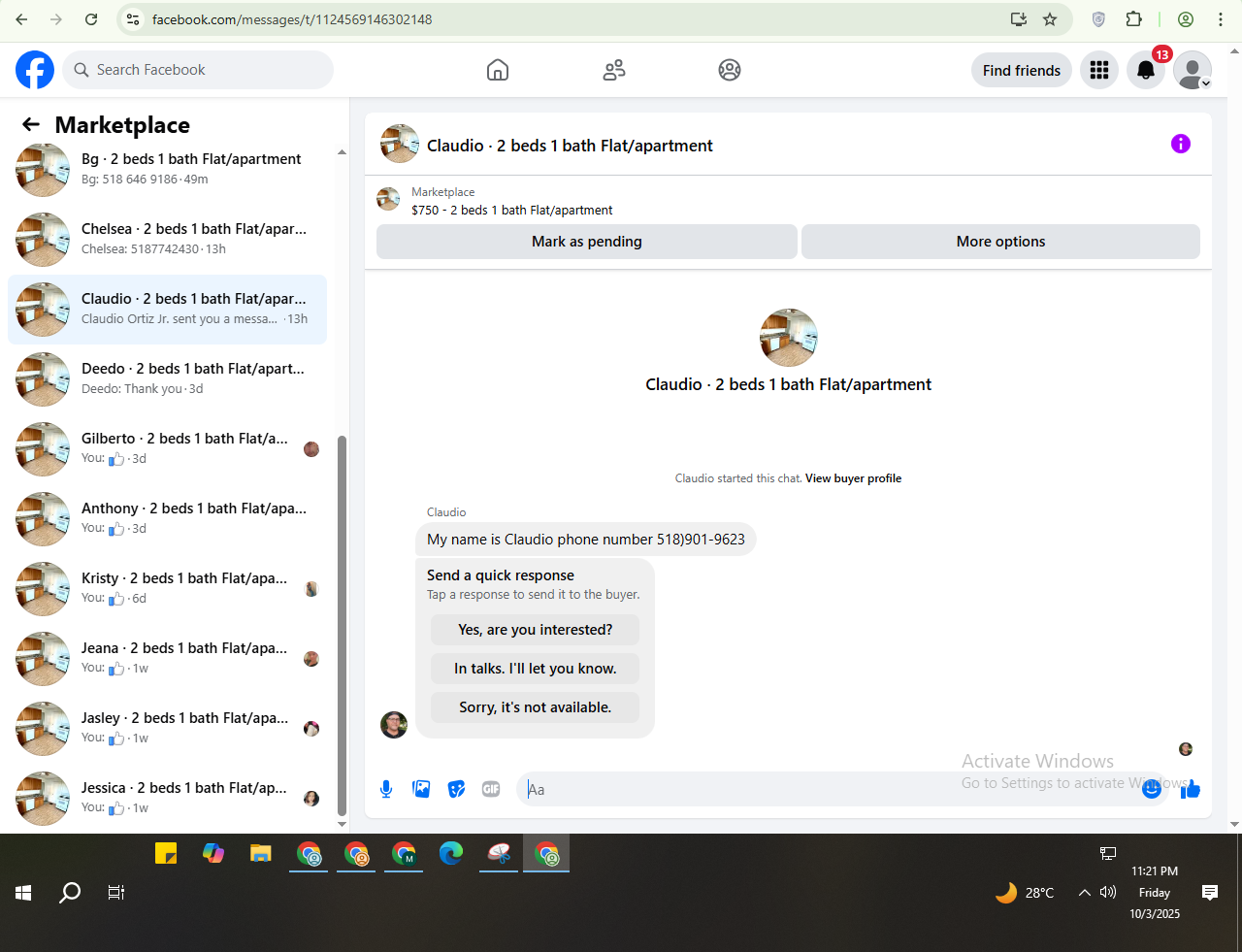View site information in address bar
1242x952 pixels.
point(134,19)
